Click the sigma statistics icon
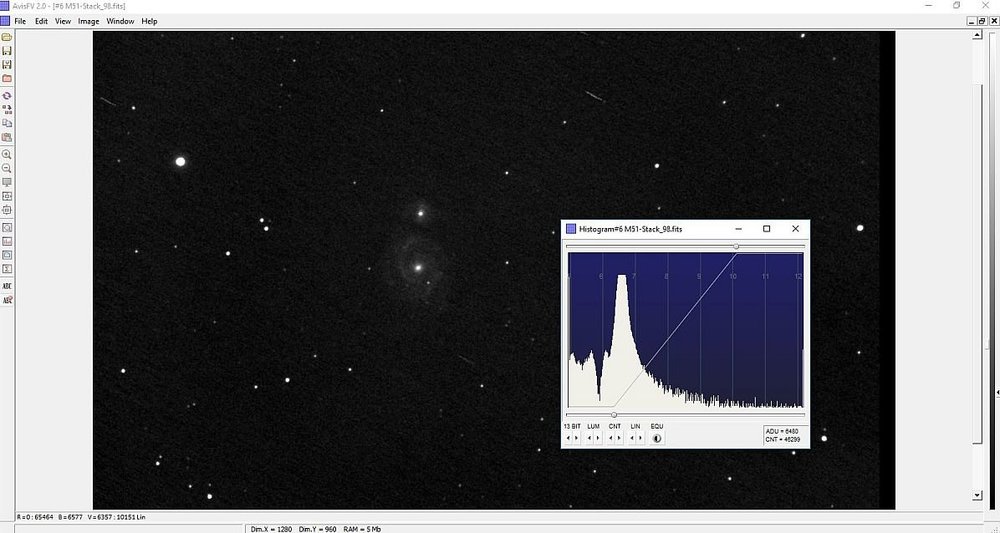The image size is (1000, 533). click(7, 269)
